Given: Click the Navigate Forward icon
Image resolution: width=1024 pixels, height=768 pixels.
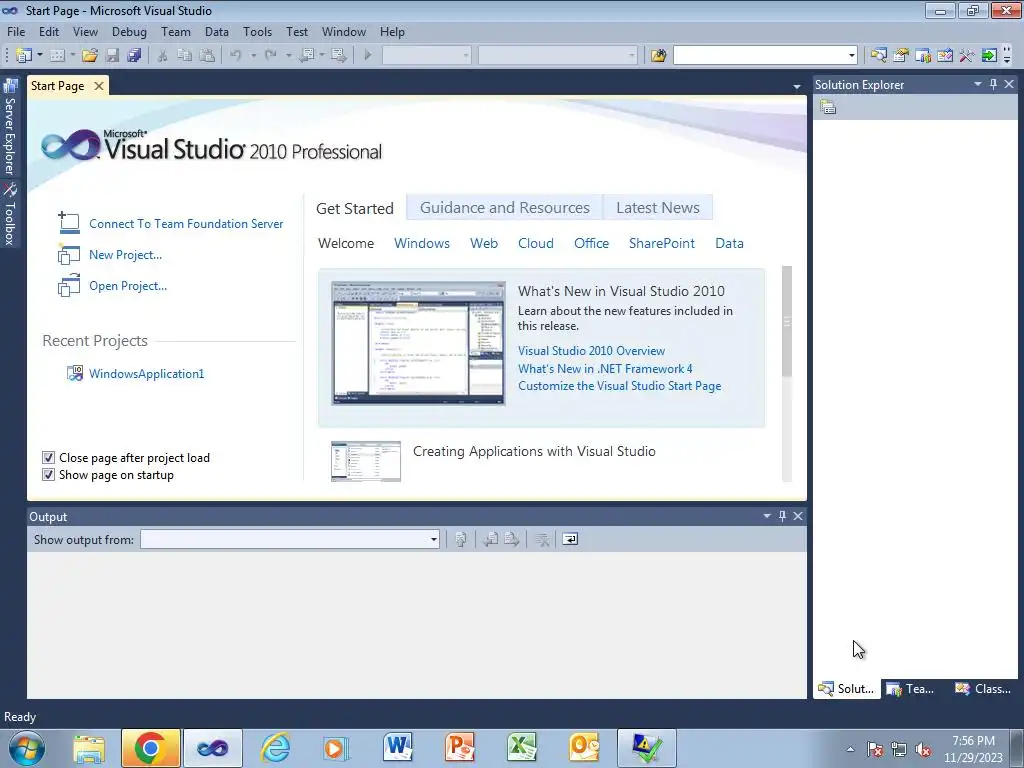Looking at the screenshot, I should (338, 56).
